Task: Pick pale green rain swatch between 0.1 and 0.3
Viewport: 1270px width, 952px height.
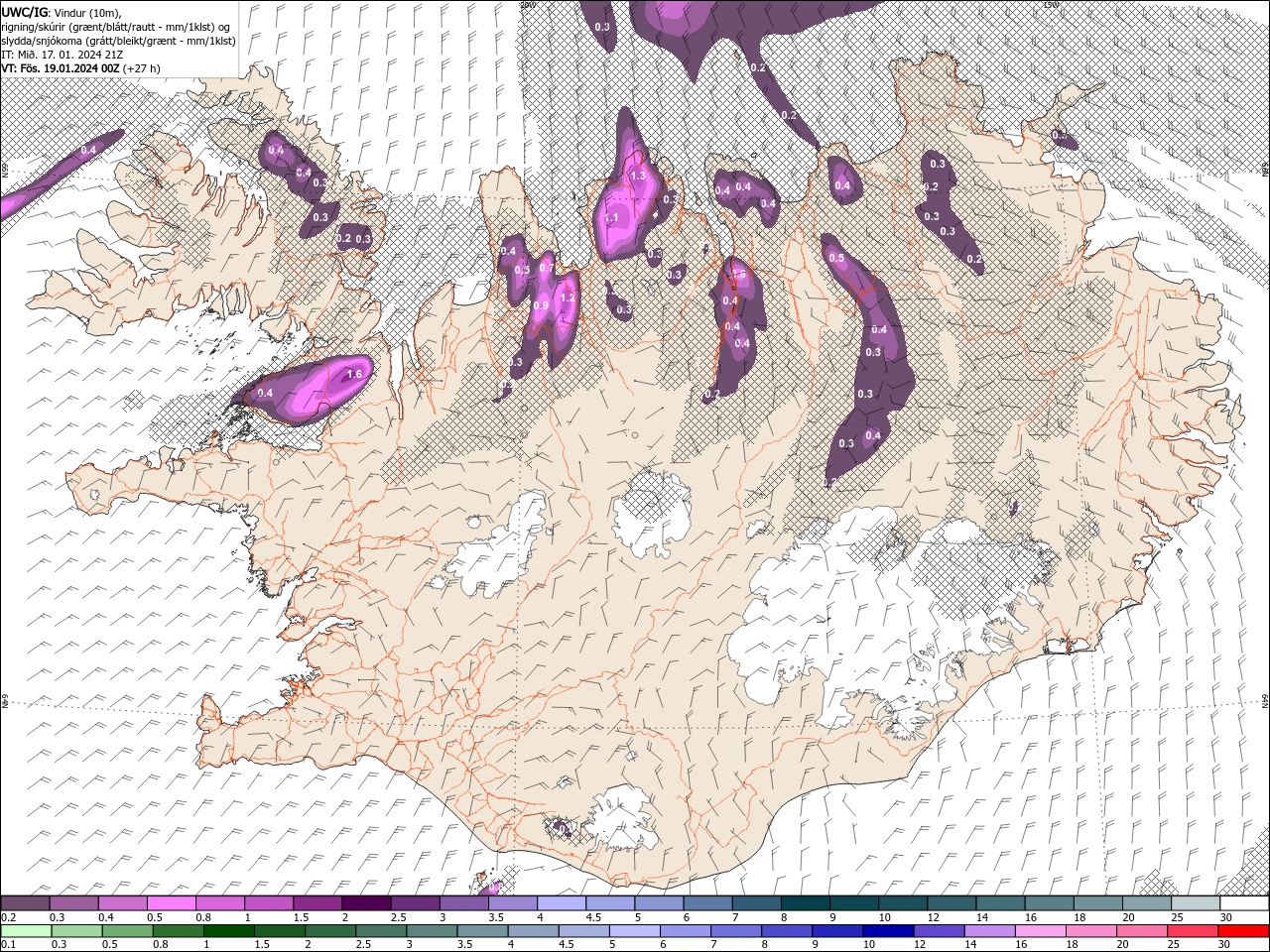Action: pyautogui.click(x=25, y=931)
